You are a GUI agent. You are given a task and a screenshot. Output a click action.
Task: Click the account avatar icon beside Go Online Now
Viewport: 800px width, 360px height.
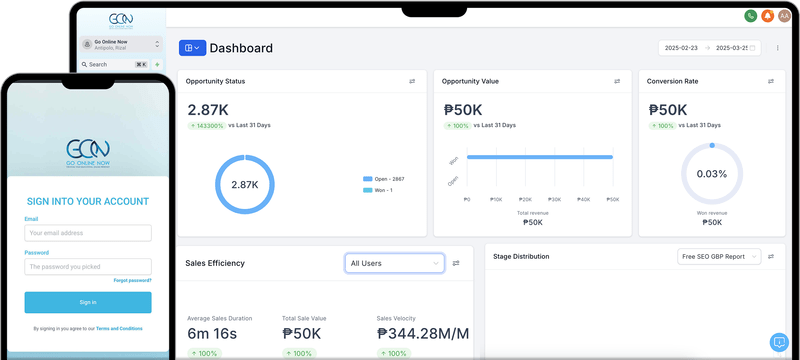[87, 45]
